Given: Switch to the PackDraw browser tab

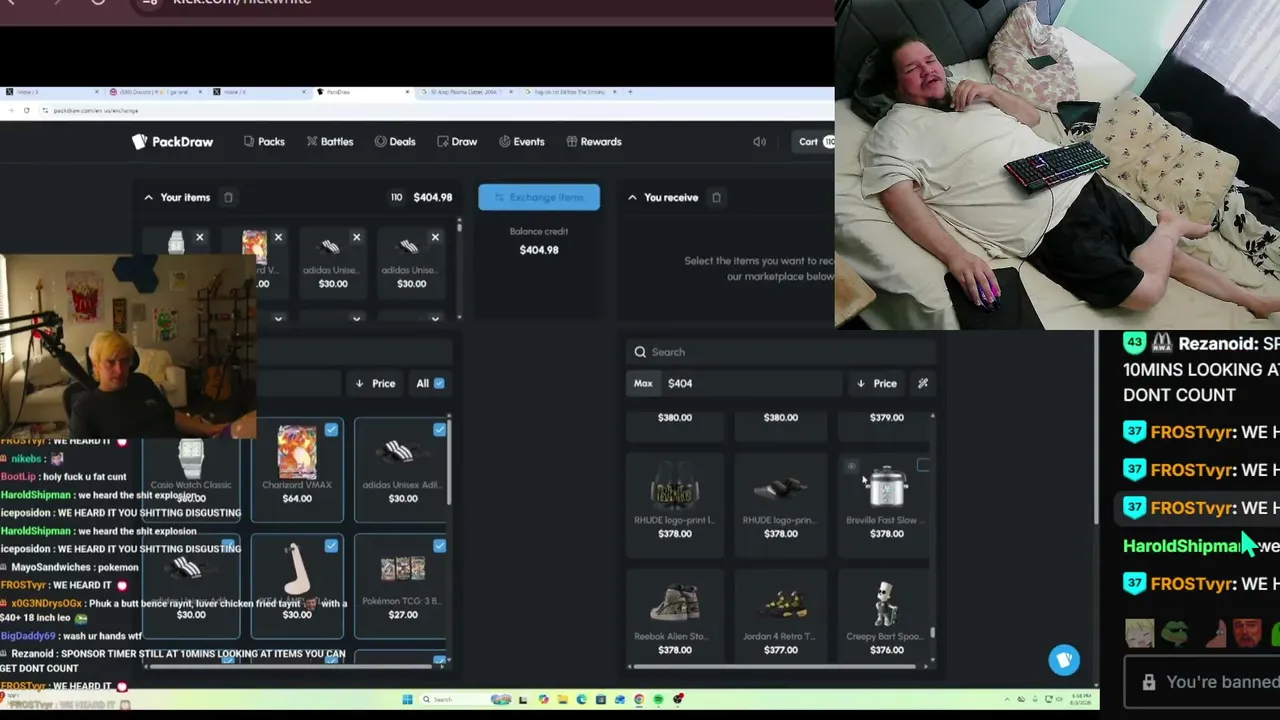Looking at the screenshot, I should [364, 92].
